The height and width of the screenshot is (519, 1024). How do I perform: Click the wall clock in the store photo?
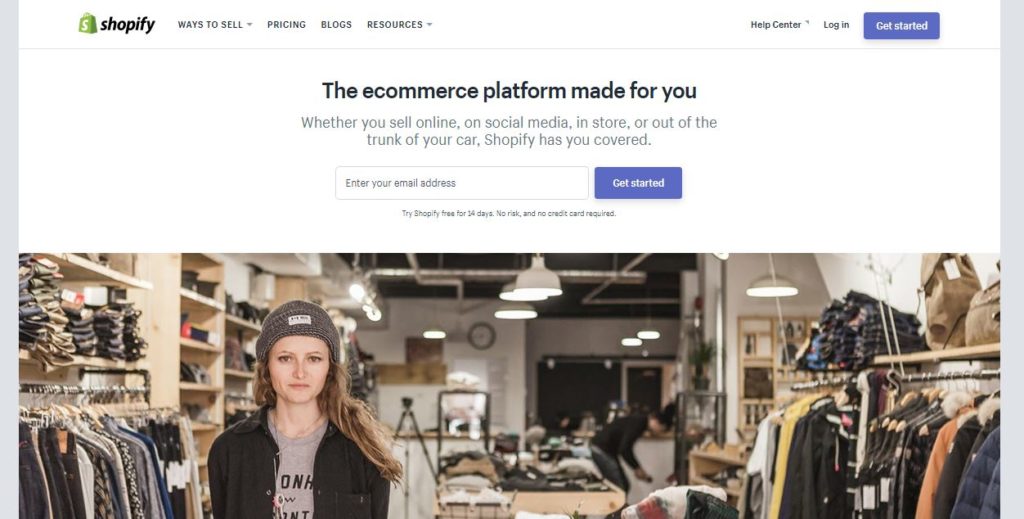pos(481,336)
